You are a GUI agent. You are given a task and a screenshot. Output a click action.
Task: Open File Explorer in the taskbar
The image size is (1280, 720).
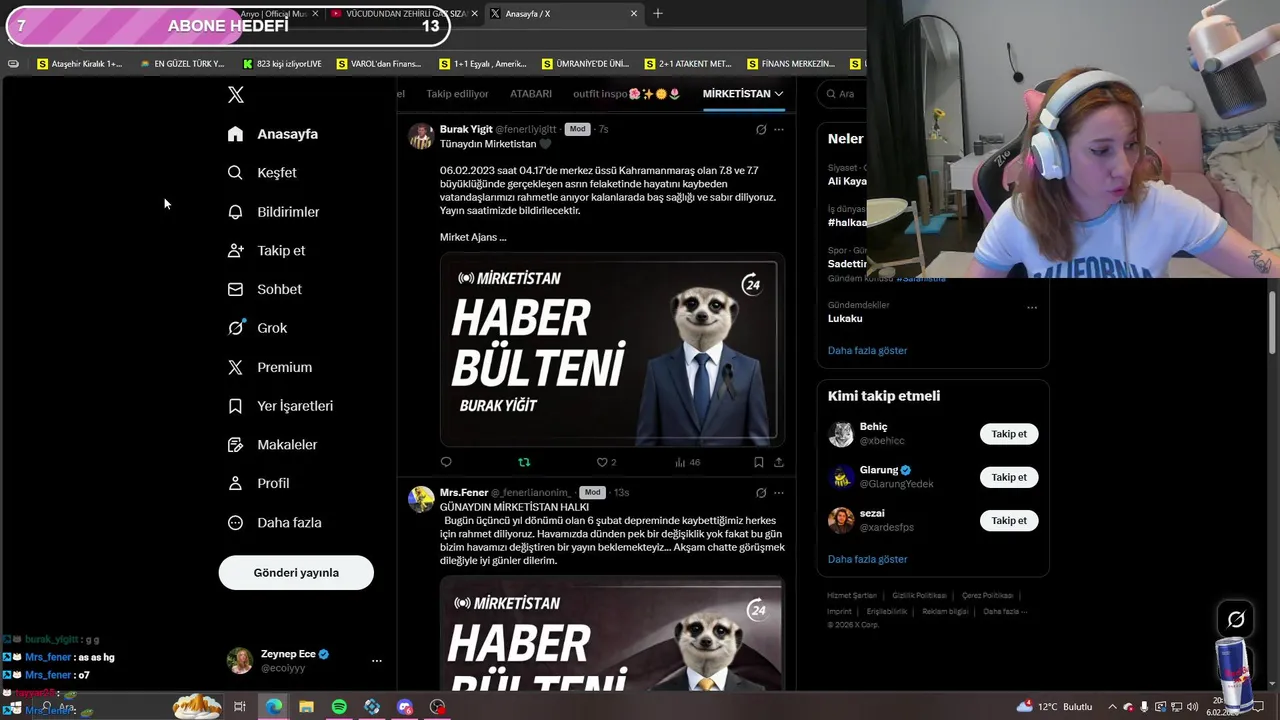coord(306,707)
